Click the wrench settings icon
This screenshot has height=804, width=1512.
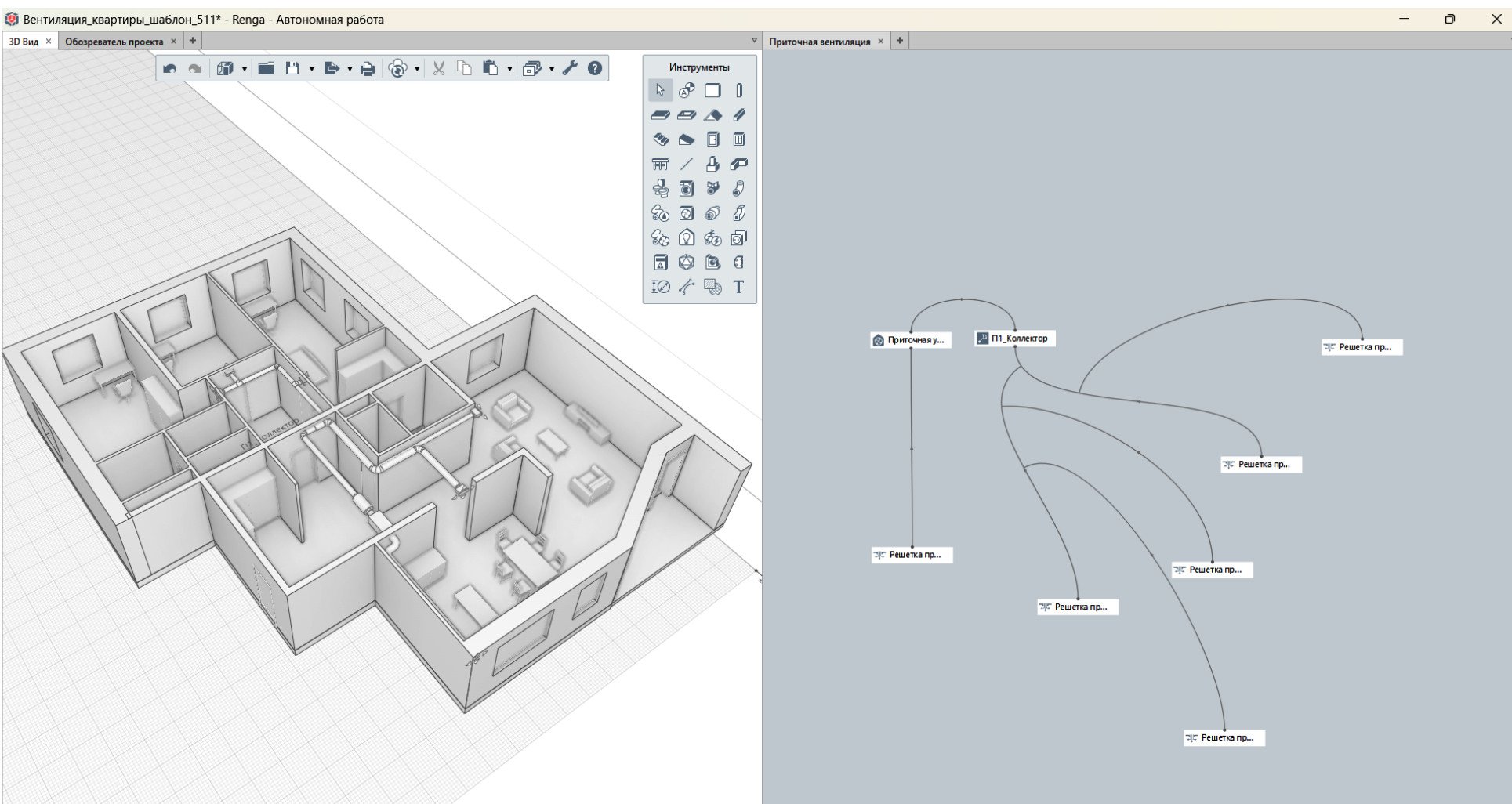pyautogui.click(x=570, y=68)
